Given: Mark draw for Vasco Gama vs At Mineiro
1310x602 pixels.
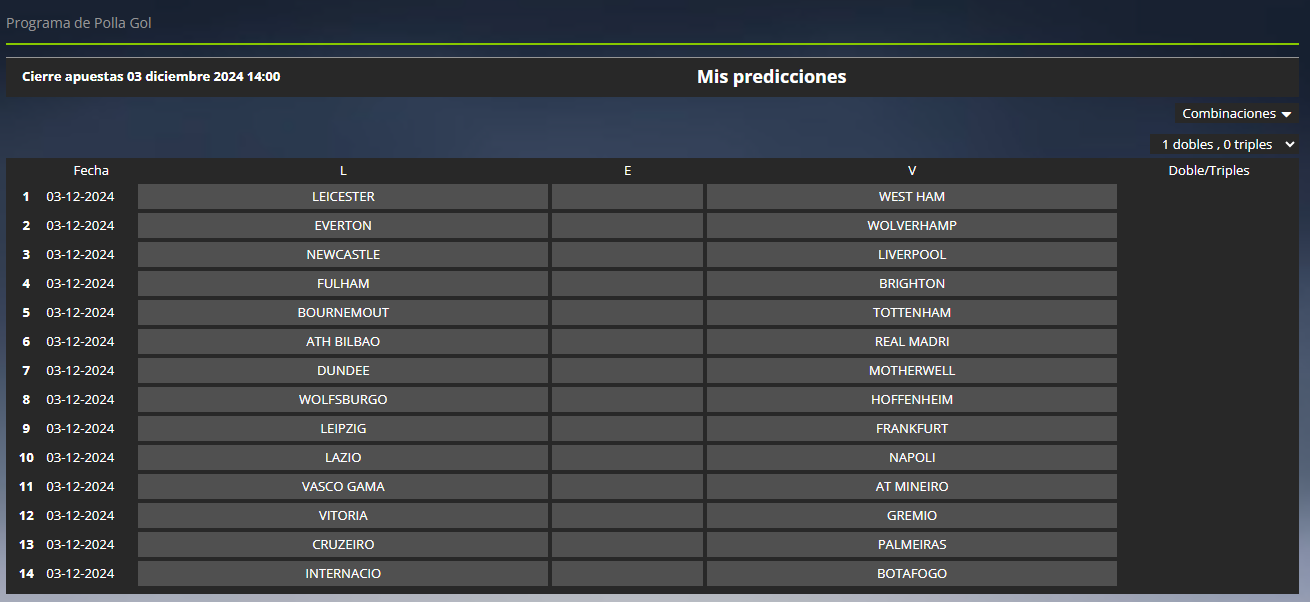Looking at the screenshot, I should pos(627,487).
